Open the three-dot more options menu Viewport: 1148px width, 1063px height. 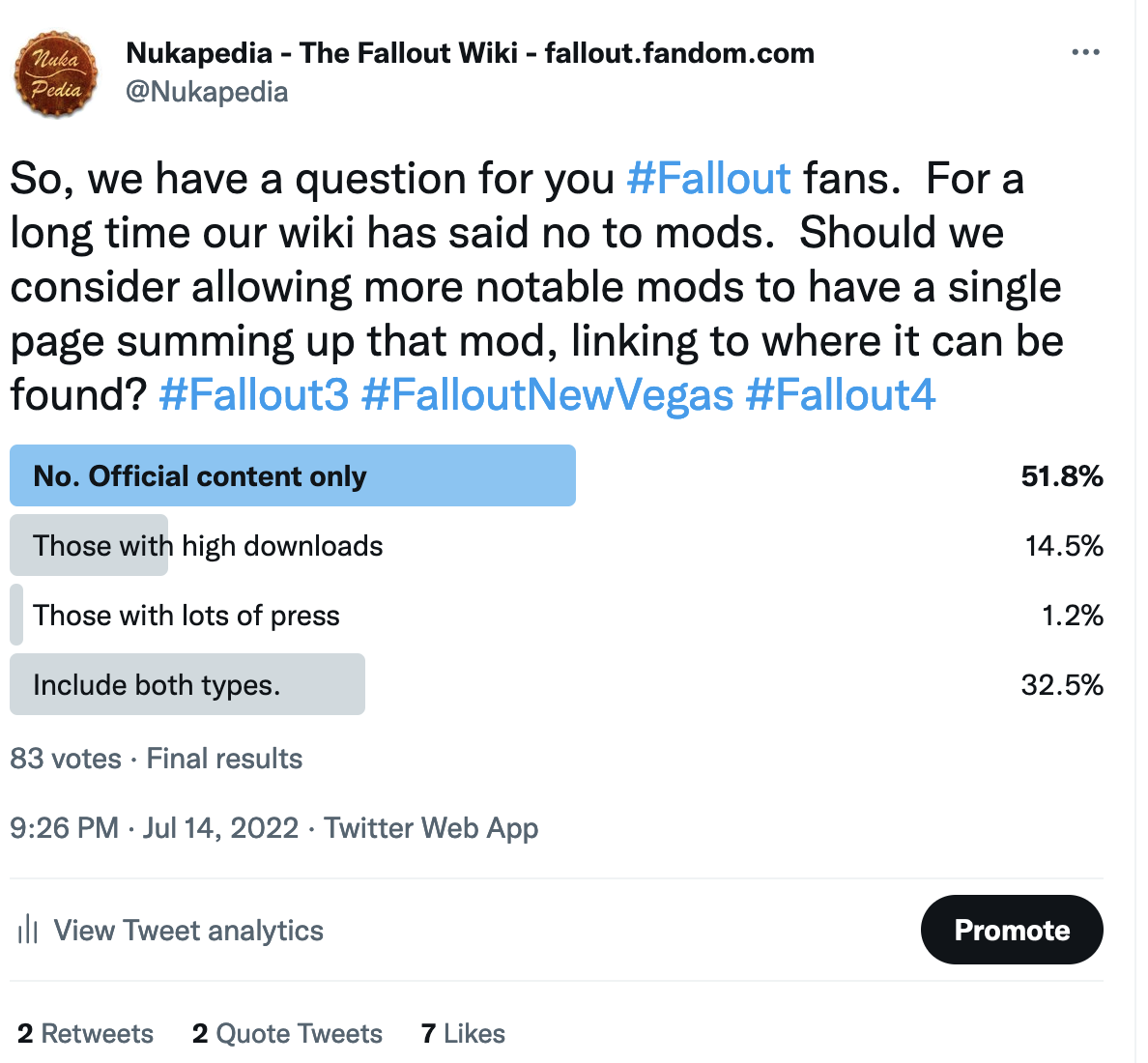pyautogui.click(x=1085, y=52)
